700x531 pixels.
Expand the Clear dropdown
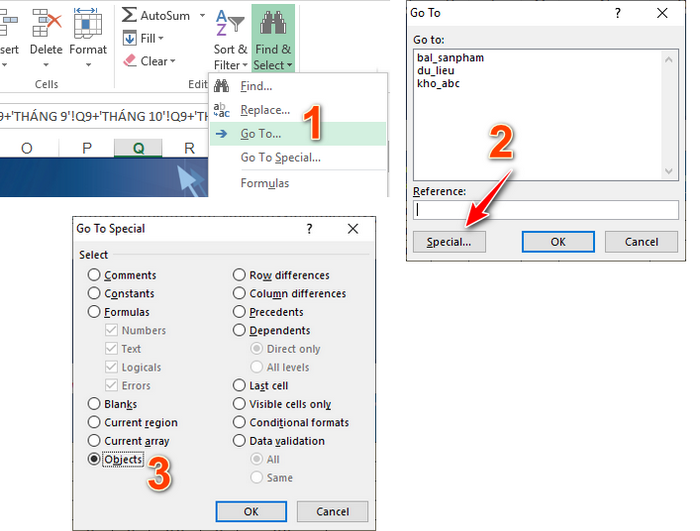click(172, 61)
